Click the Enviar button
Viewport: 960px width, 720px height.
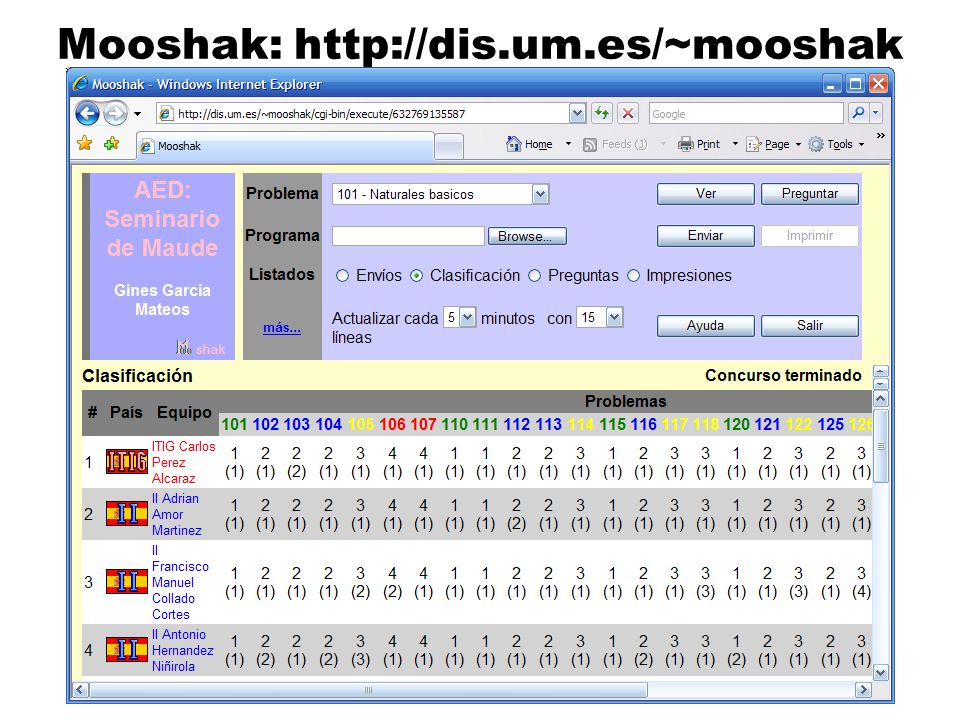(x=705, y=236)
